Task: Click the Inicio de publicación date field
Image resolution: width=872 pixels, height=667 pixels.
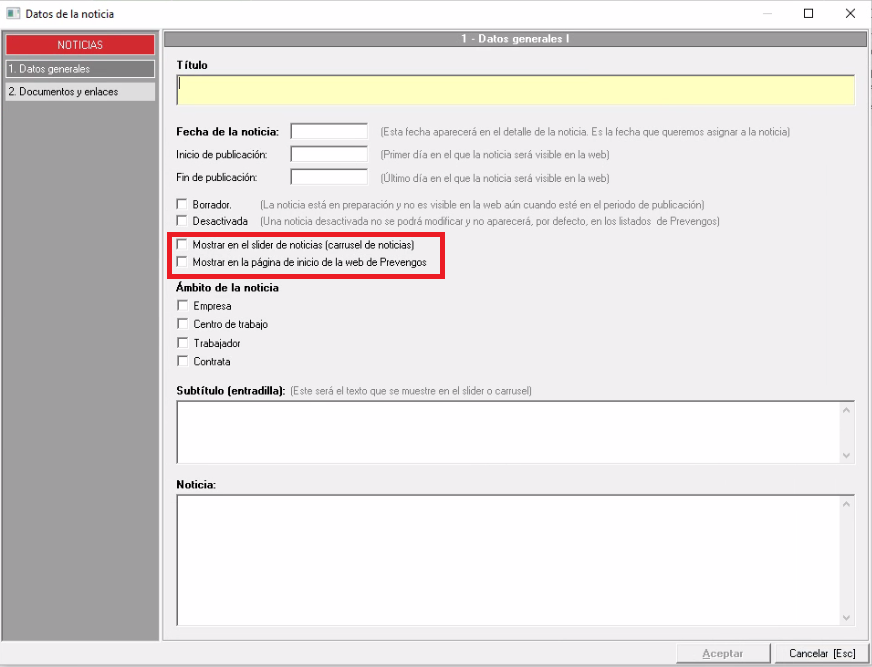Action: coord(329,154)
